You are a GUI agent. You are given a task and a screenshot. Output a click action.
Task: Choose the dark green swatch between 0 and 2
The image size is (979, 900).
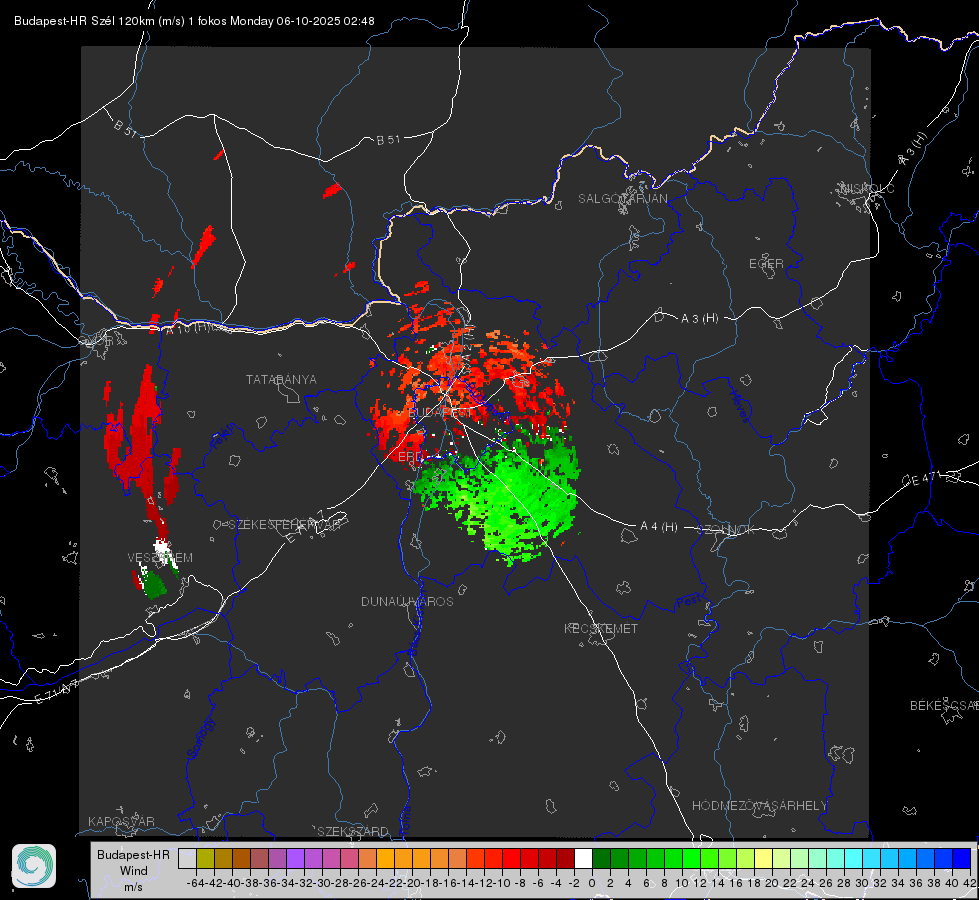601,858
